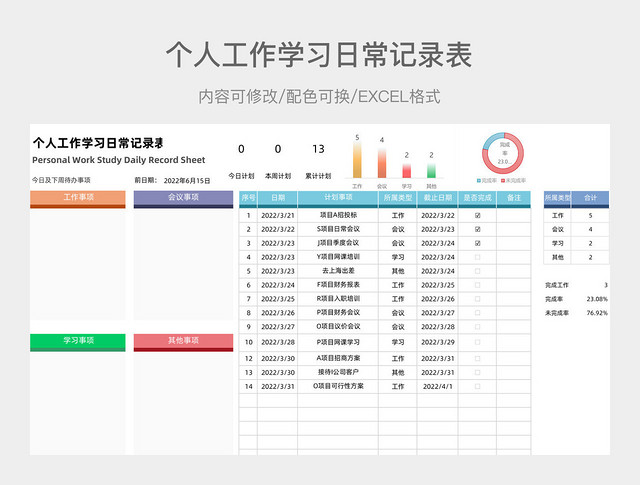Select the 接待I公司客户 plan cell
The height and width of the screenshot is (485, 640).
click(x=338, y=372)
